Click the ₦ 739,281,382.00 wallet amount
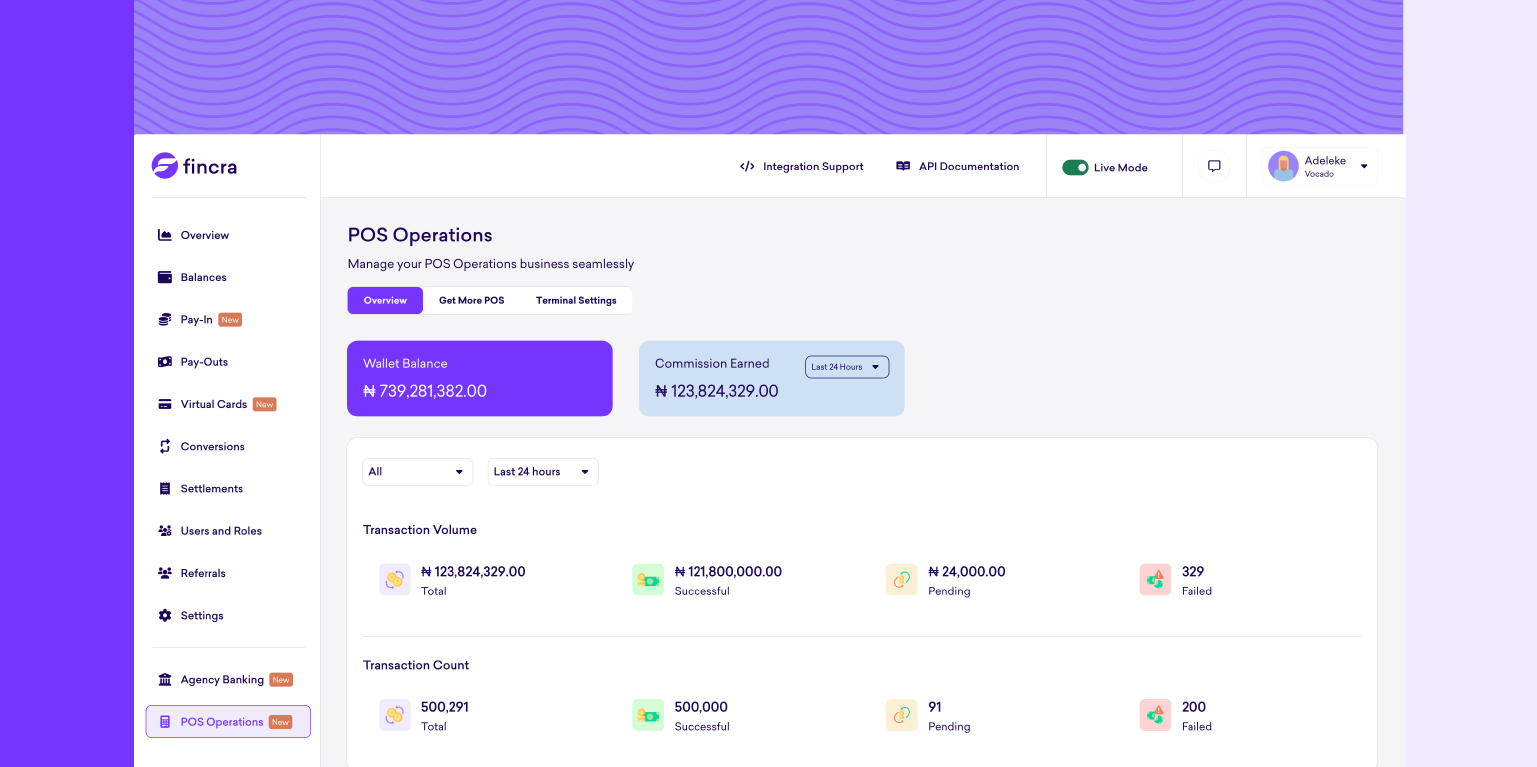 click(425, 391)
